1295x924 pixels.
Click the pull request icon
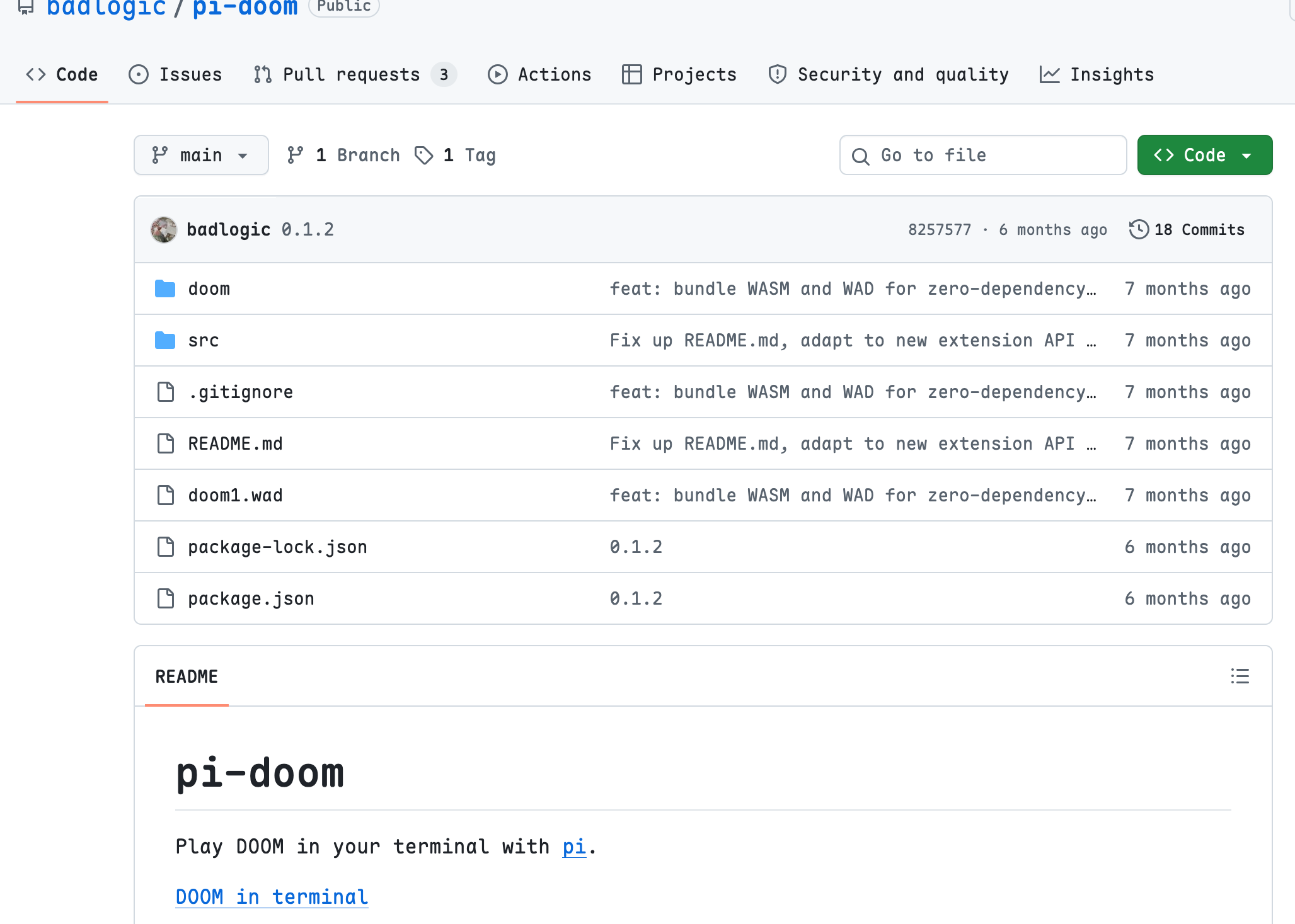coord(263,74)
